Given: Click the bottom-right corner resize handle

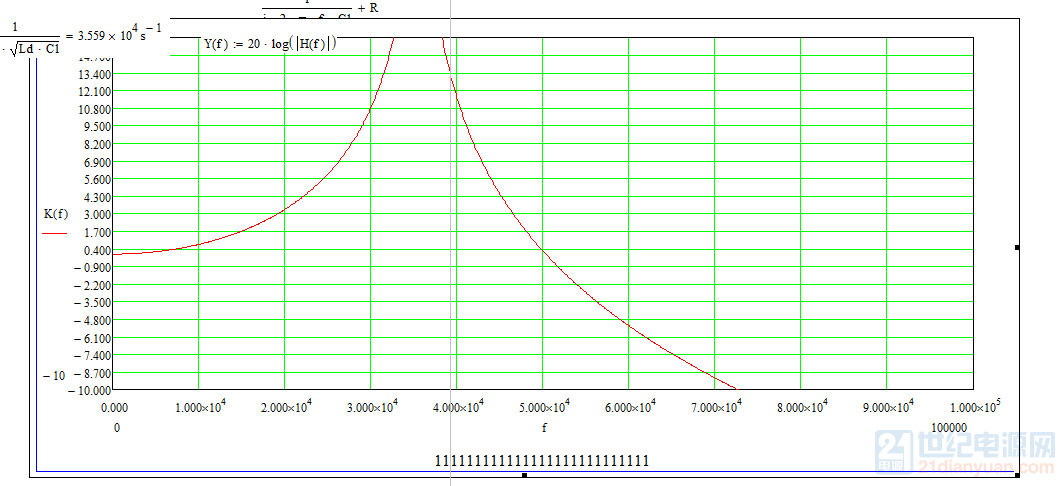Looking at the screenshot, I should 1017,475.
